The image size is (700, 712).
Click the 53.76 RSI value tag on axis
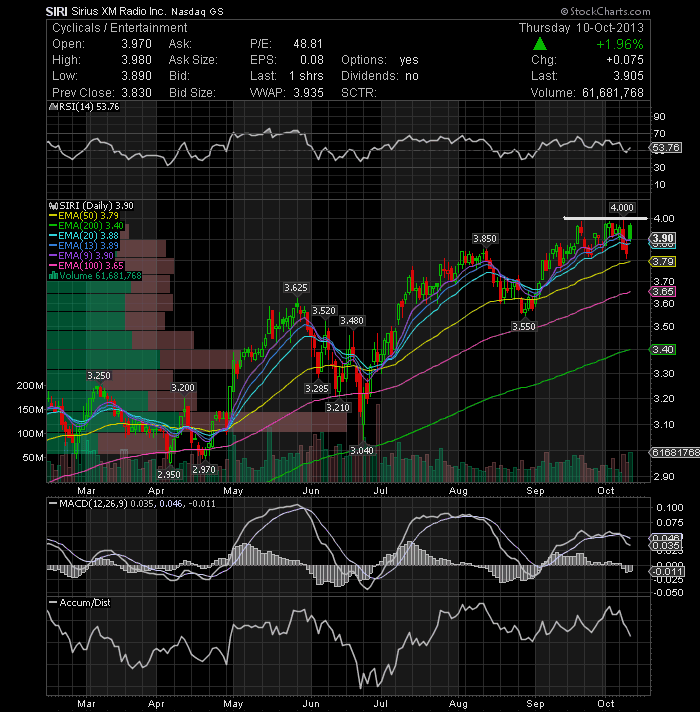coord(666,148)
